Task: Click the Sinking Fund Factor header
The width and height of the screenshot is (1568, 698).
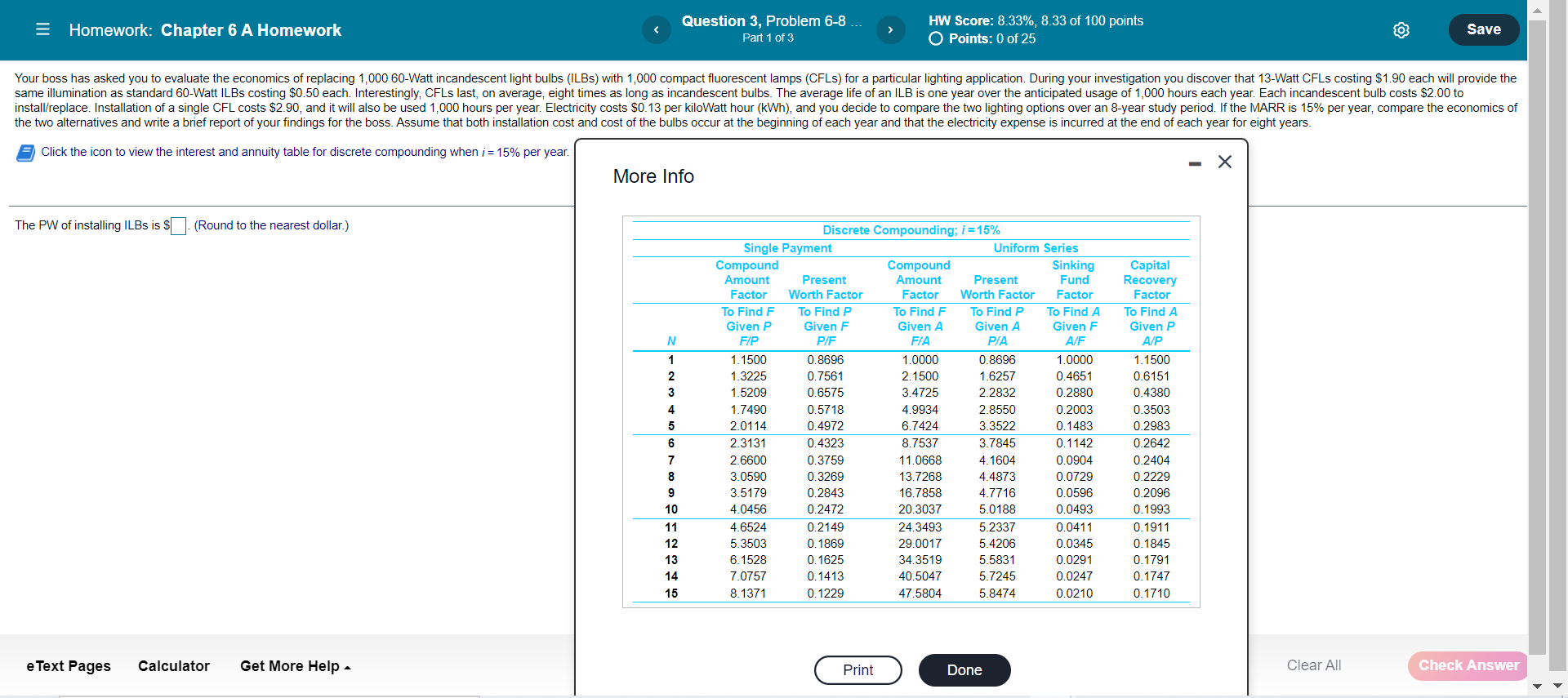Action: 1074,280
